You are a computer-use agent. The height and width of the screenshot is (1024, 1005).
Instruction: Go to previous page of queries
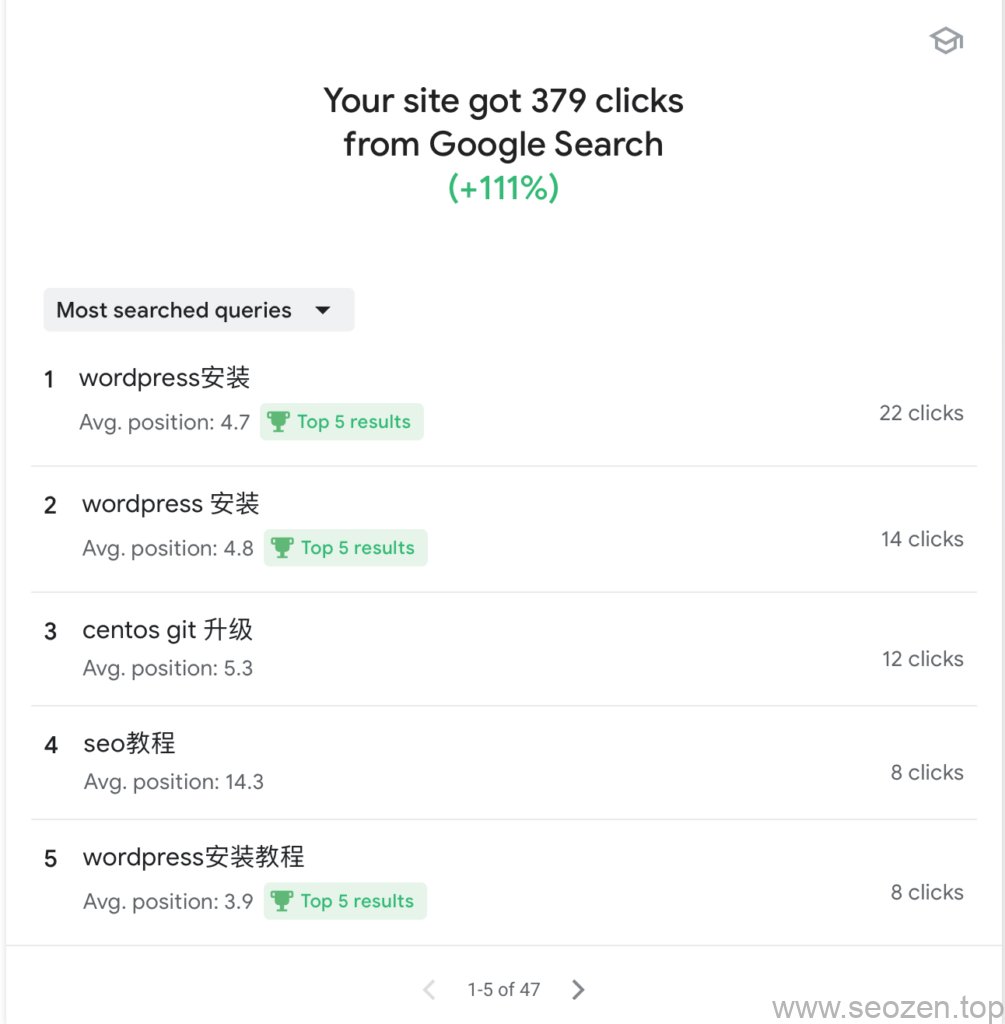[429, 990]
